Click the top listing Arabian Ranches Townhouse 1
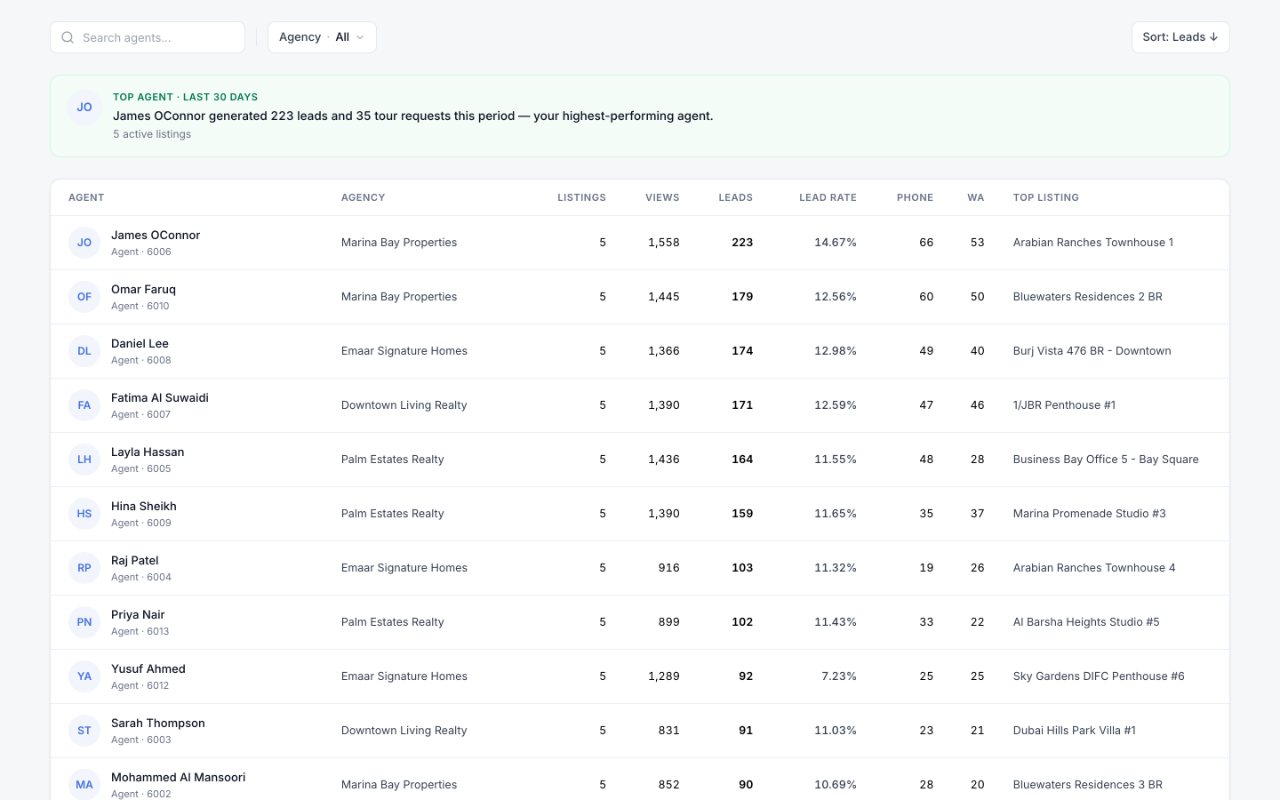 (x=1093, y=243)
